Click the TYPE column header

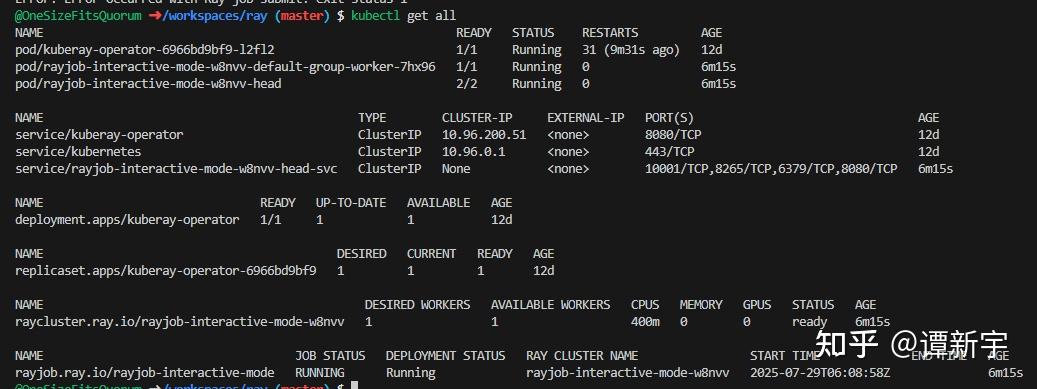[372, 118]
